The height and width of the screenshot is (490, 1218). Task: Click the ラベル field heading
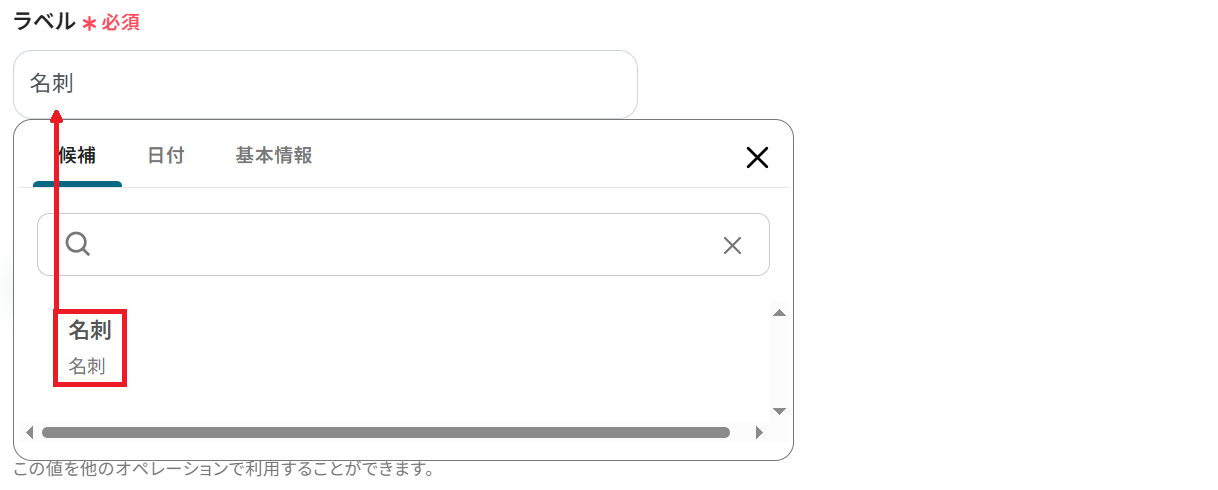(x=44, y=22)
